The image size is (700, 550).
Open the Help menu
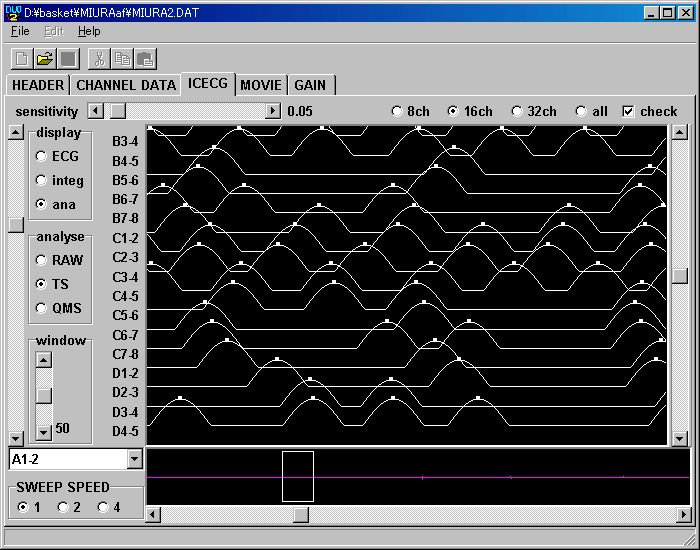[89, 31]
